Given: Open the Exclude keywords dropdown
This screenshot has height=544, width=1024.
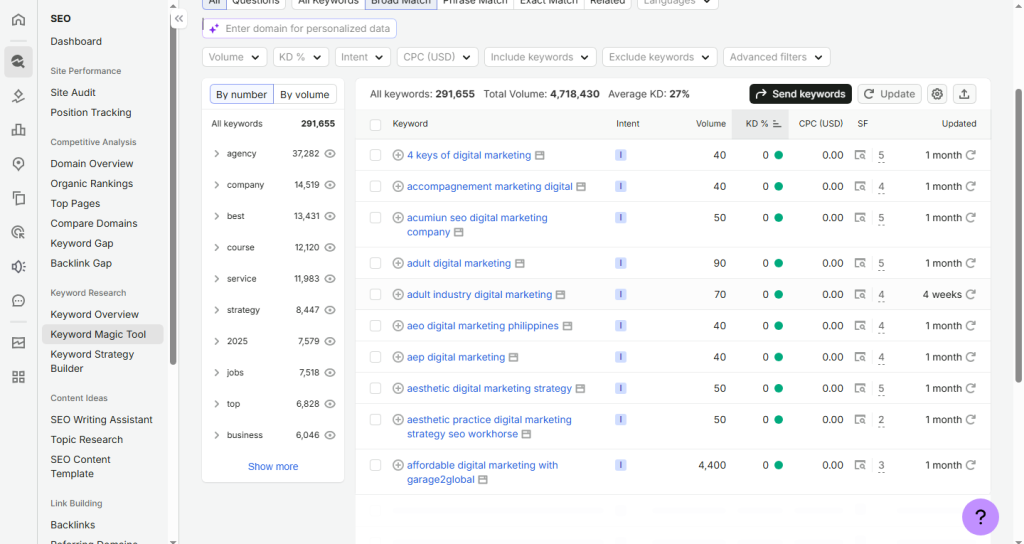Looking at the screenshot, I should coord(660,57).
